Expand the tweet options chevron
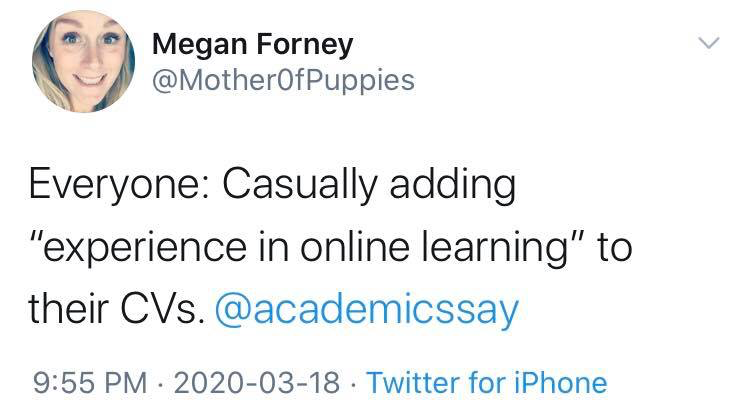 click(708, 44)
